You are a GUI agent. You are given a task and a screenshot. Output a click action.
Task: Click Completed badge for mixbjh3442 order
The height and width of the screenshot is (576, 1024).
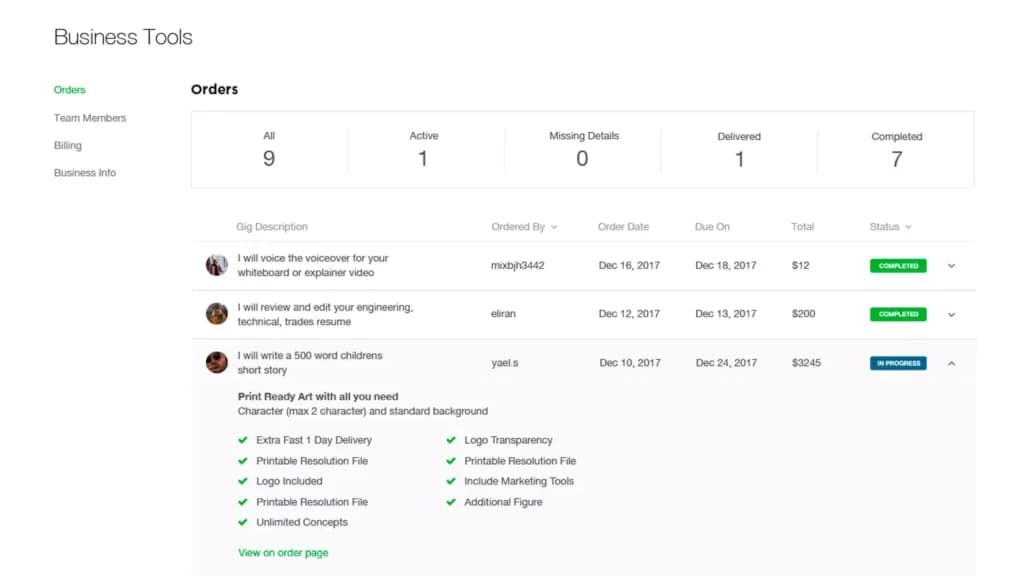898,266
